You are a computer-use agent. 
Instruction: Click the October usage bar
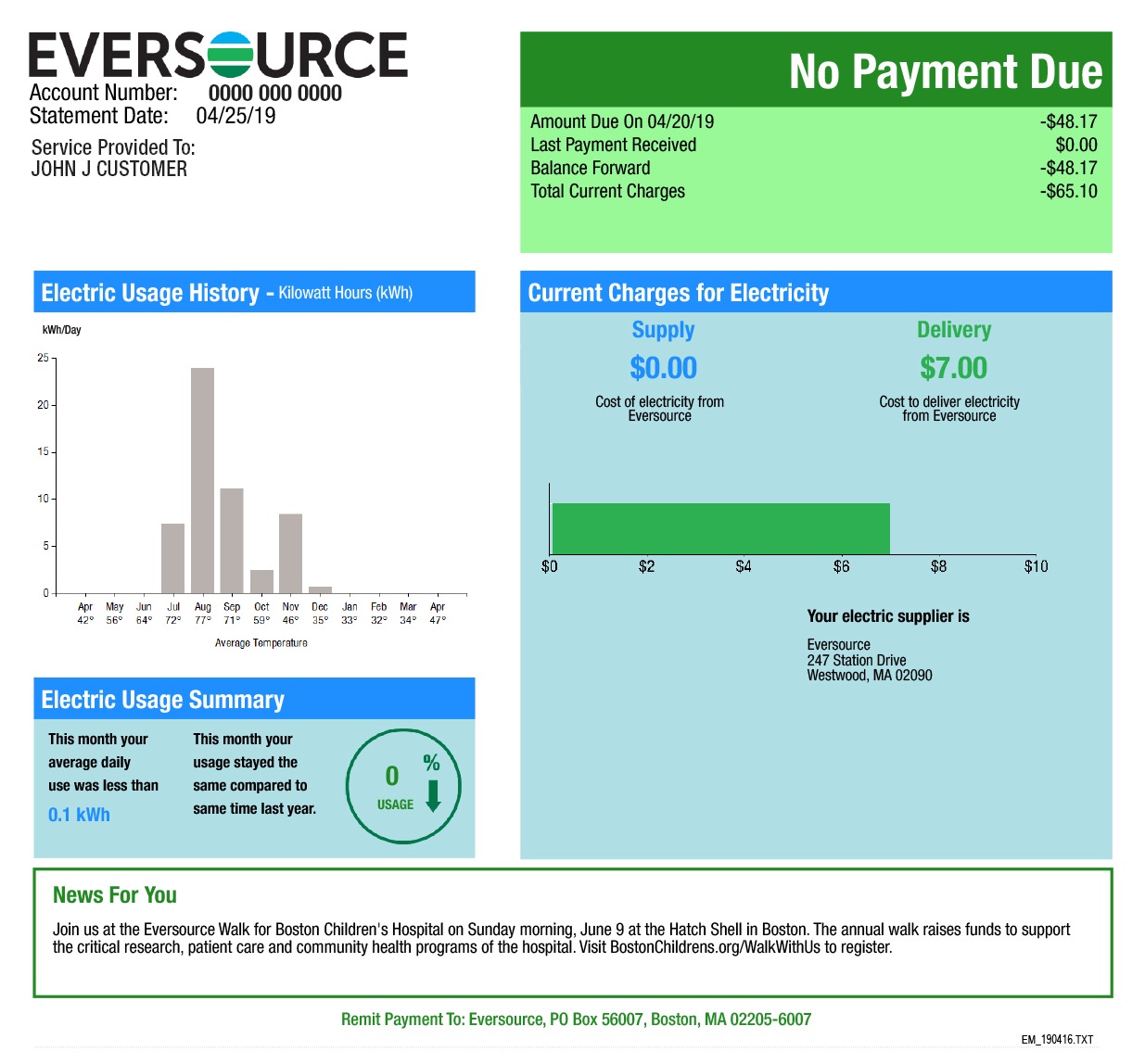click(262, 580)
